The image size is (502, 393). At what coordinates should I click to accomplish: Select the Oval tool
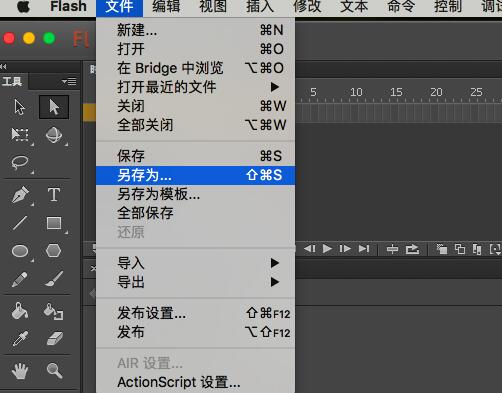click(x=20, y=251)
